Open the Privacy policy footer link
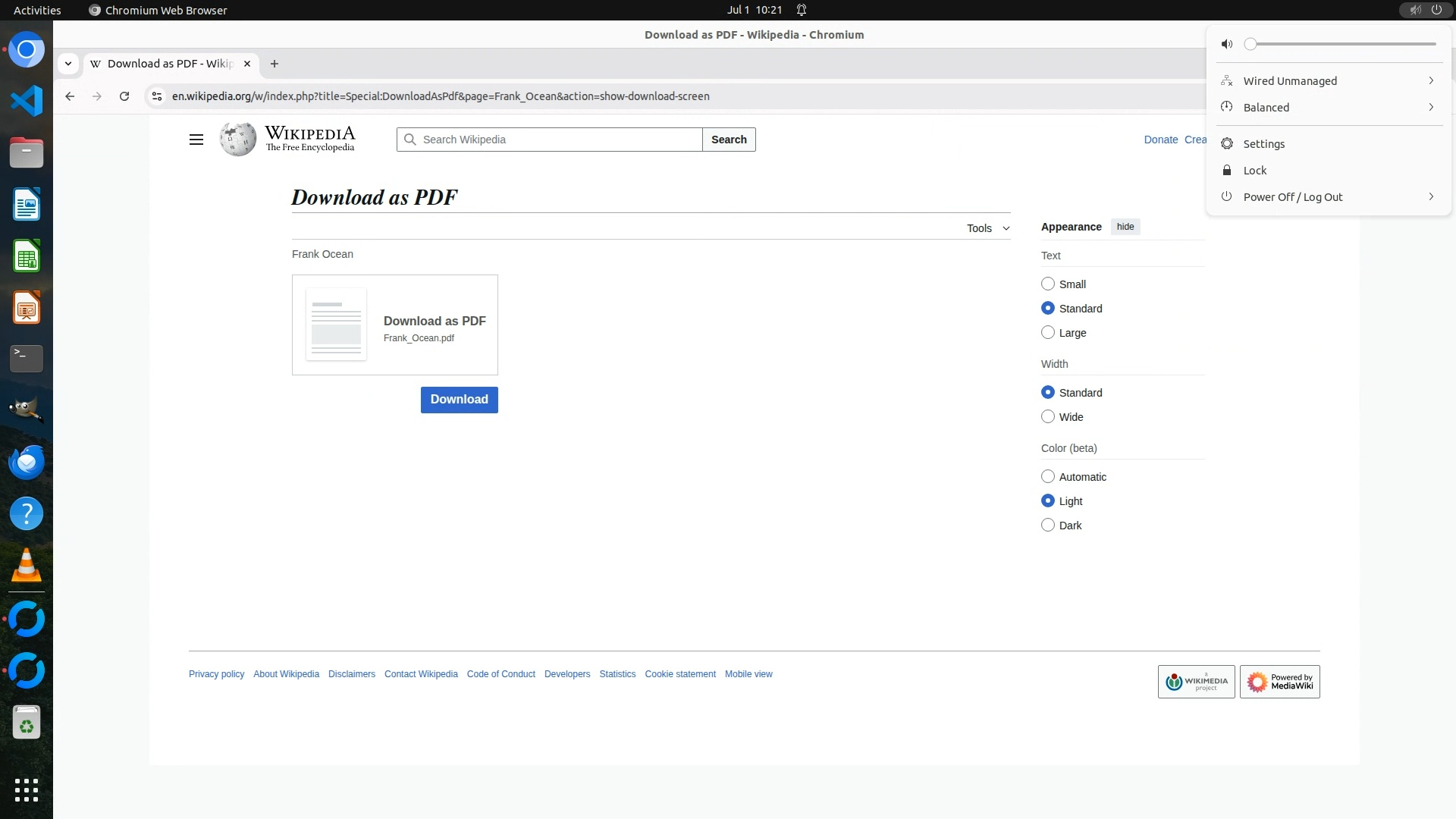1456x819 pixels. click(216, 674)
